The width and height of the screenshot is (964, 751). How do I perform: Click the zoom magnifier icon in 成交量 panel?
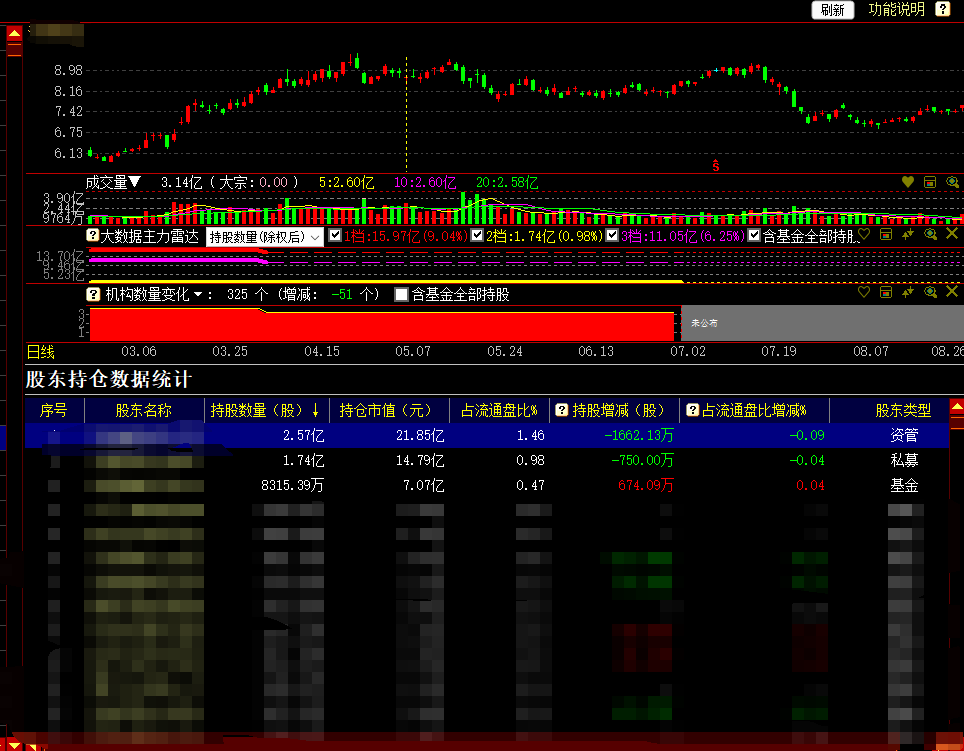[951, 182]
